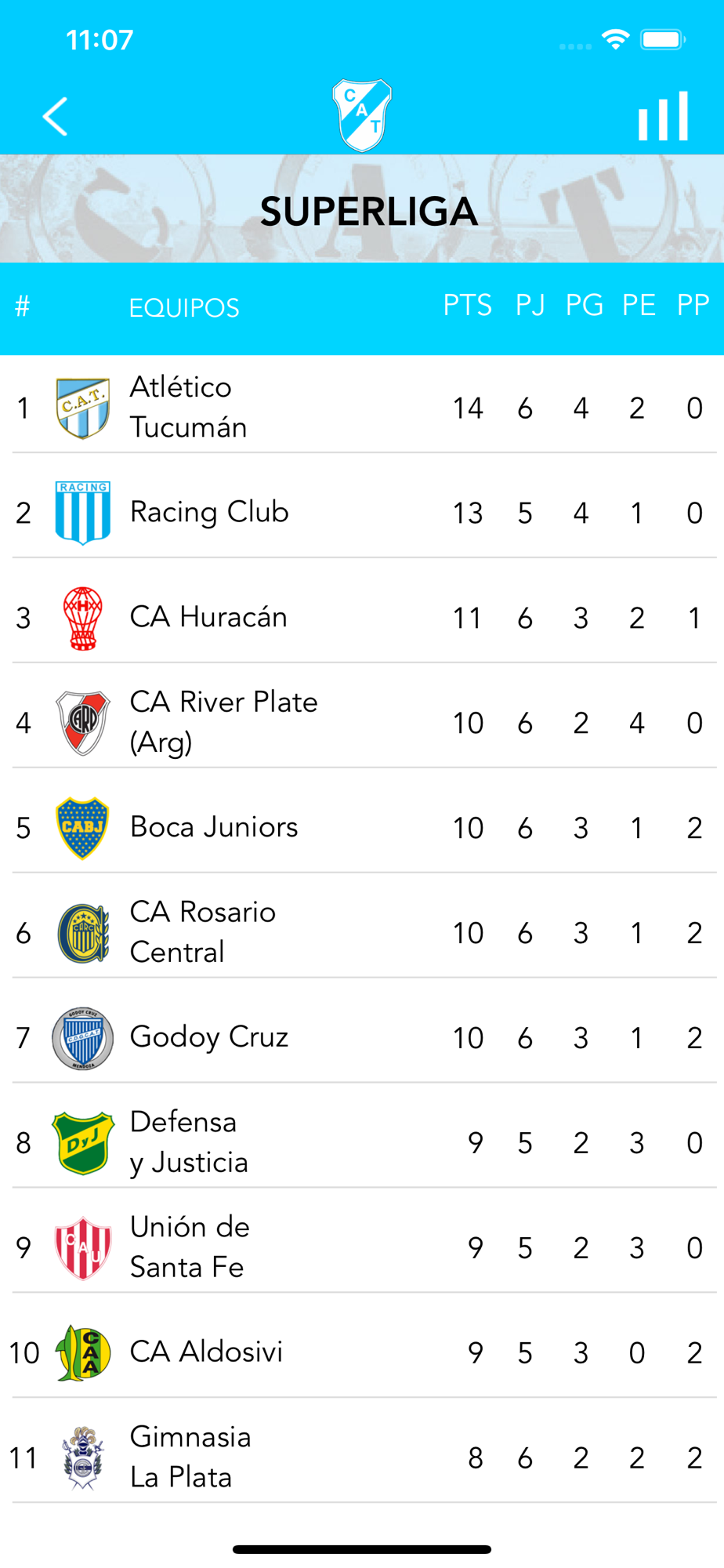Tap the Boca Juniors CABJ crest

coord(83,828)
